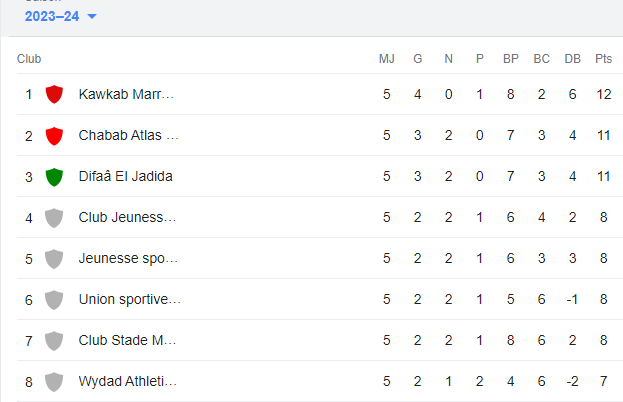
Task: Click Club Jeunesse gray shield crest
Action: point(55,217)
